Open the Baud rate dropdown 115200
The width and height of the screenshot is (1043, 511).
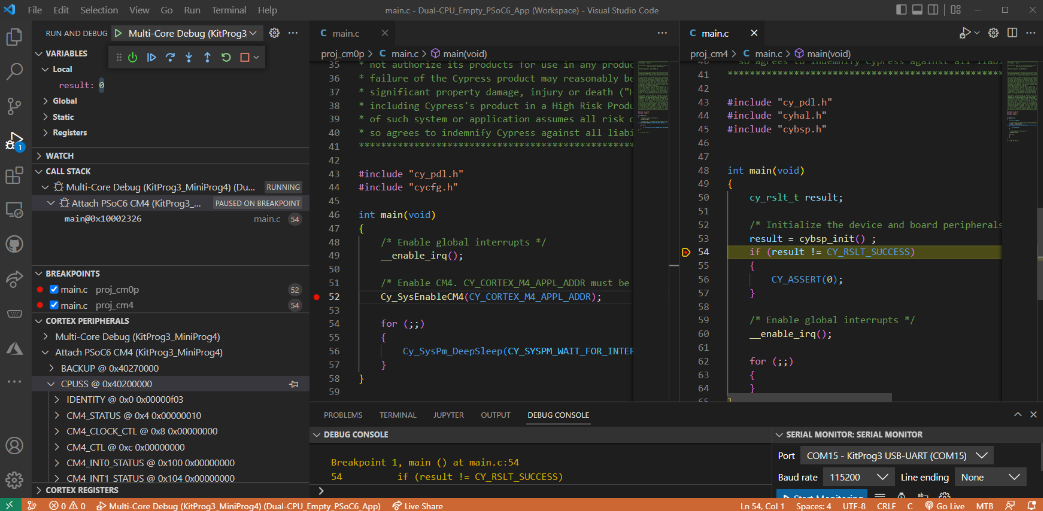click(858, 477)
